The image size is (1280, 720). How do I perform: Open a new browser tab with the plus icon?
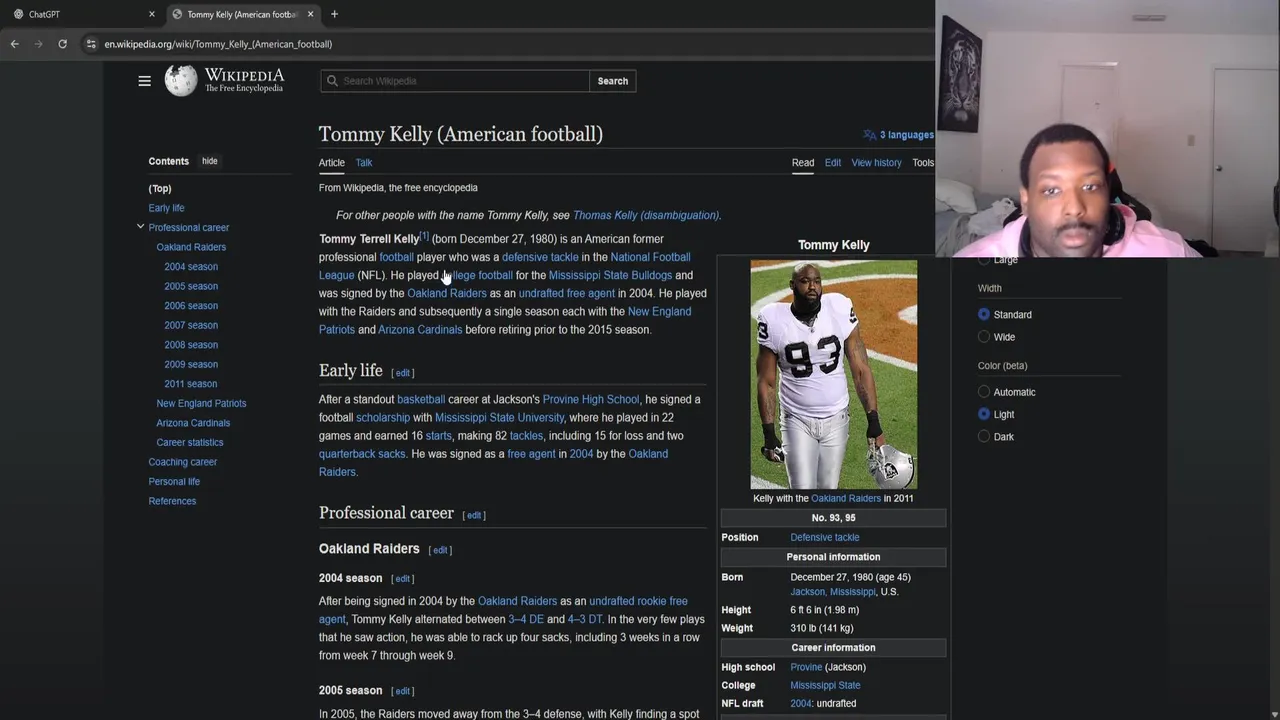click(334, 14)
